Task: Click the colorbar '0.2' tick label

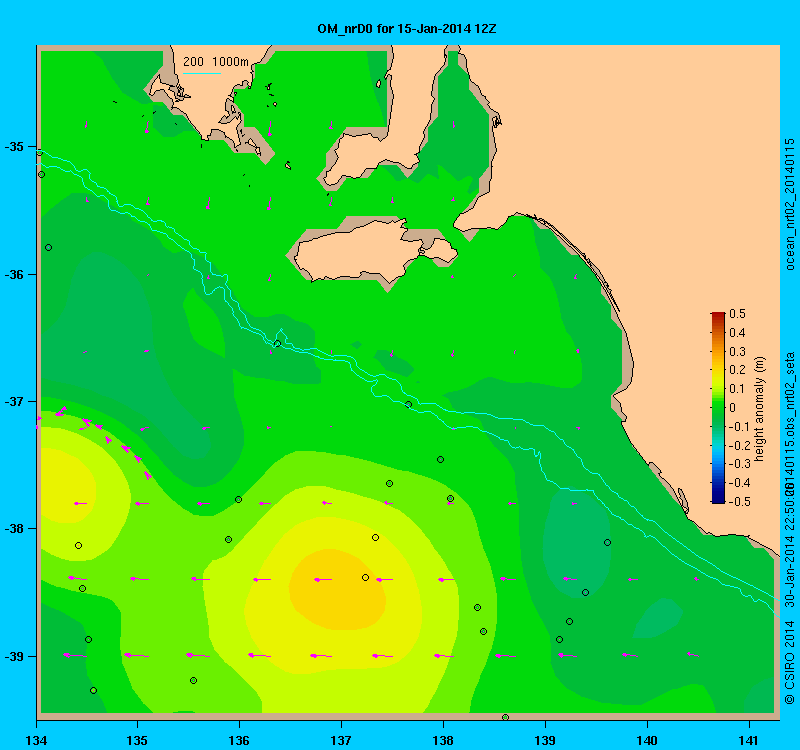Action: [737, 370]
